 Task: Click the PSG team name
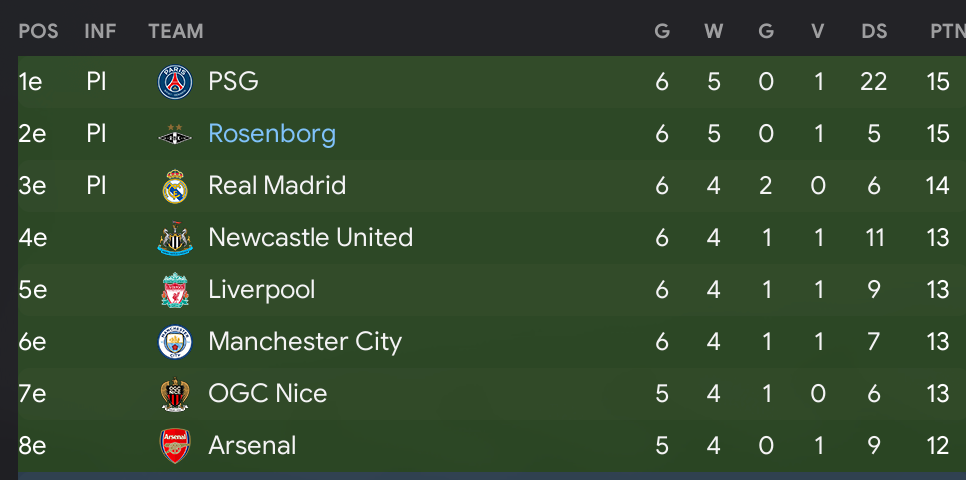point(233,81)
